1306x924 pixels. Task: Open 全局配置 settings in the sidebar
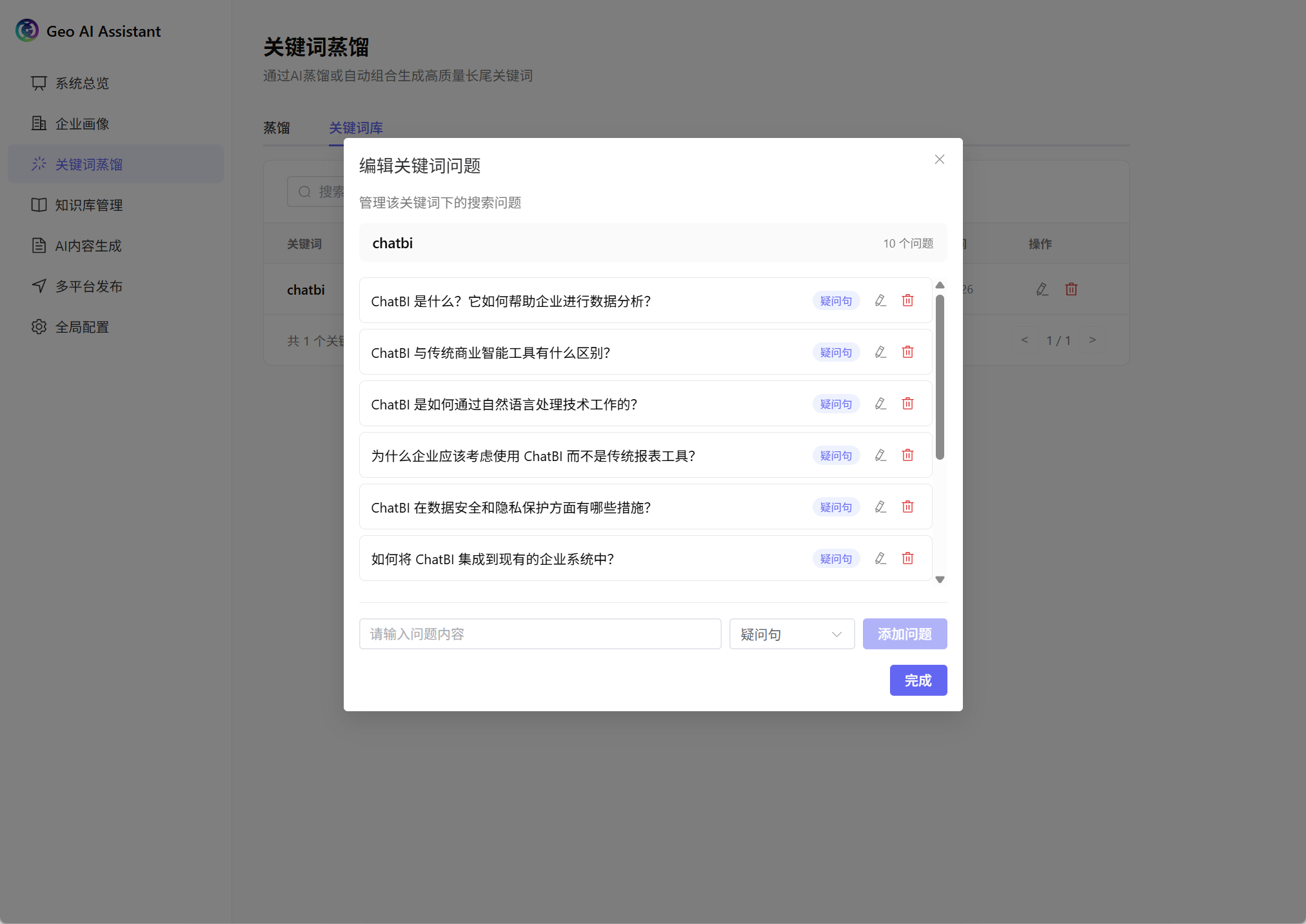[x=115, y=327]
